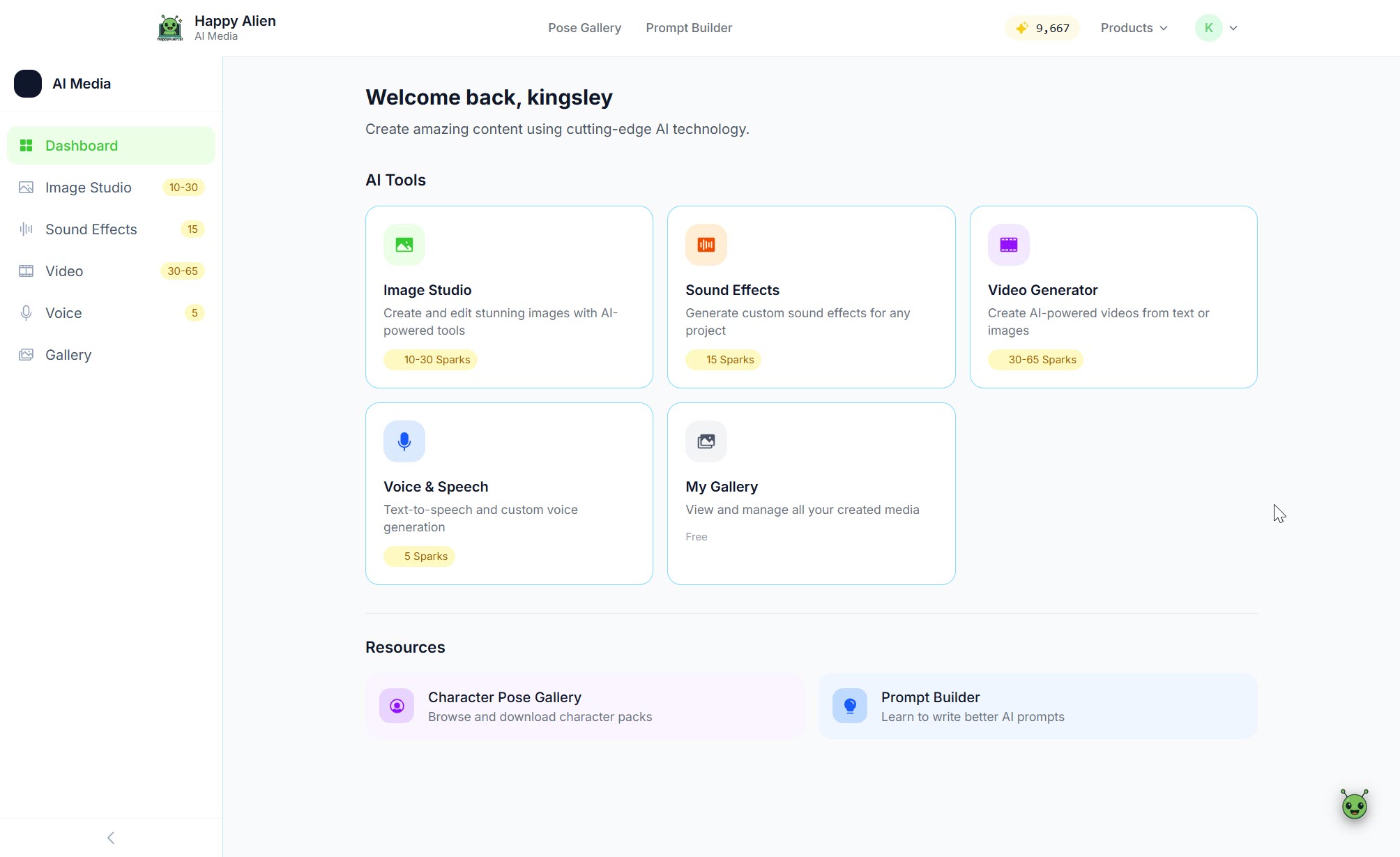Expand the Products dropdown

pos(1133,28)
